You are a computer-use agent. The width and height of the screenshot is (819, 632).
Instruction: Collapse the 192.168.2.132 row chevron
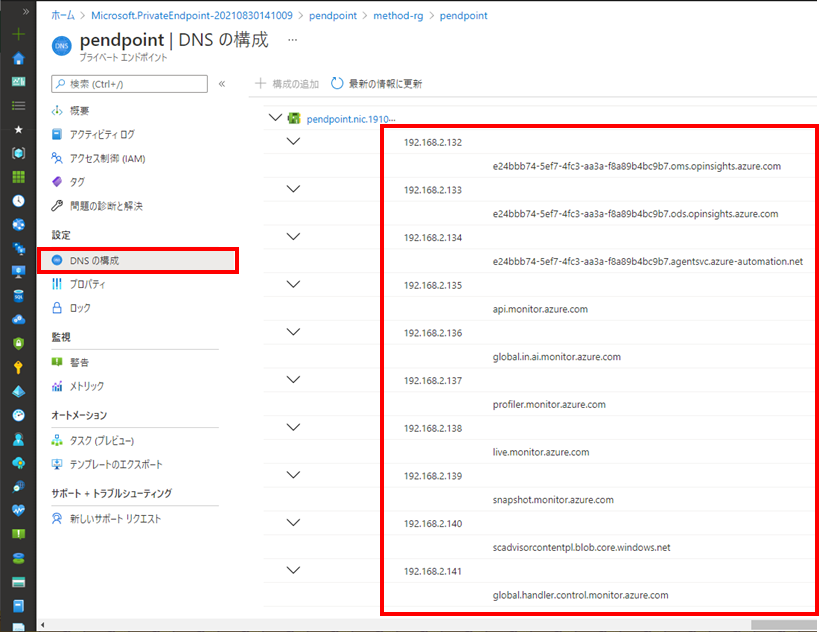[x=294, y=141]
